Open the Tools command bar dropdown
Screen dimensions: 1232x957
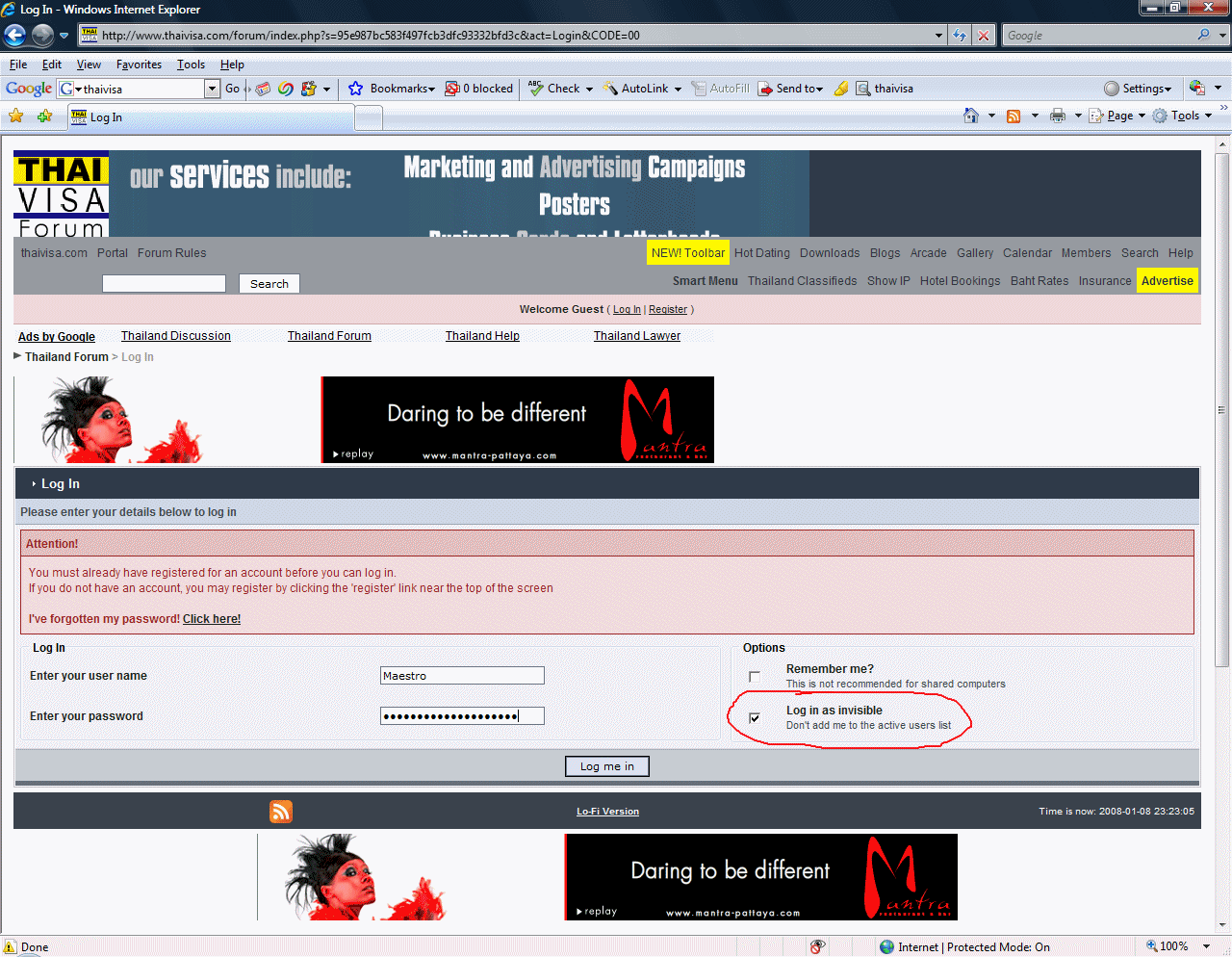[x=1182, y=116]
